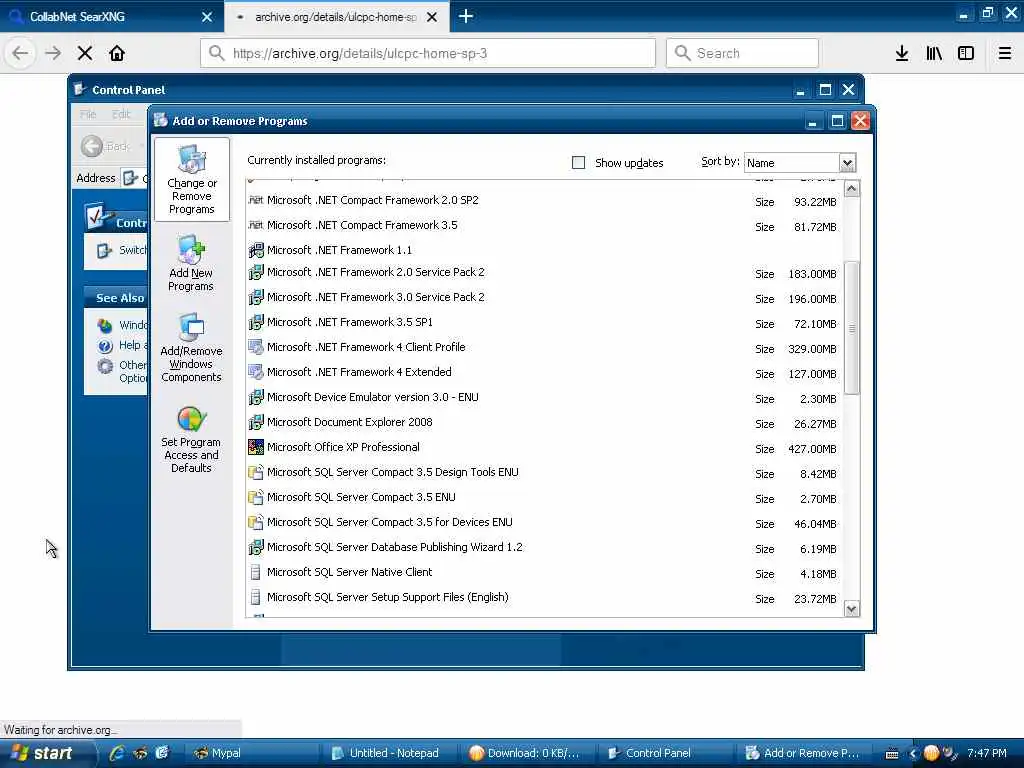The width and height of the screenshot is (1024, 768).
Task: Expand hidden system tray icons arrow
Action: (x=913, y=754)
